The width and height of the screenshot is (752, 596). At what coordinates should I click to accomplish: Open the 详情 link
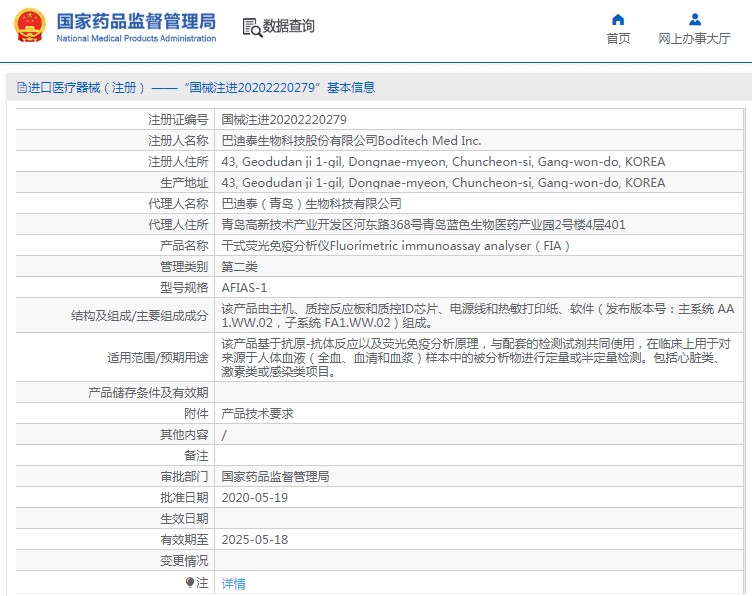[234, 584]
